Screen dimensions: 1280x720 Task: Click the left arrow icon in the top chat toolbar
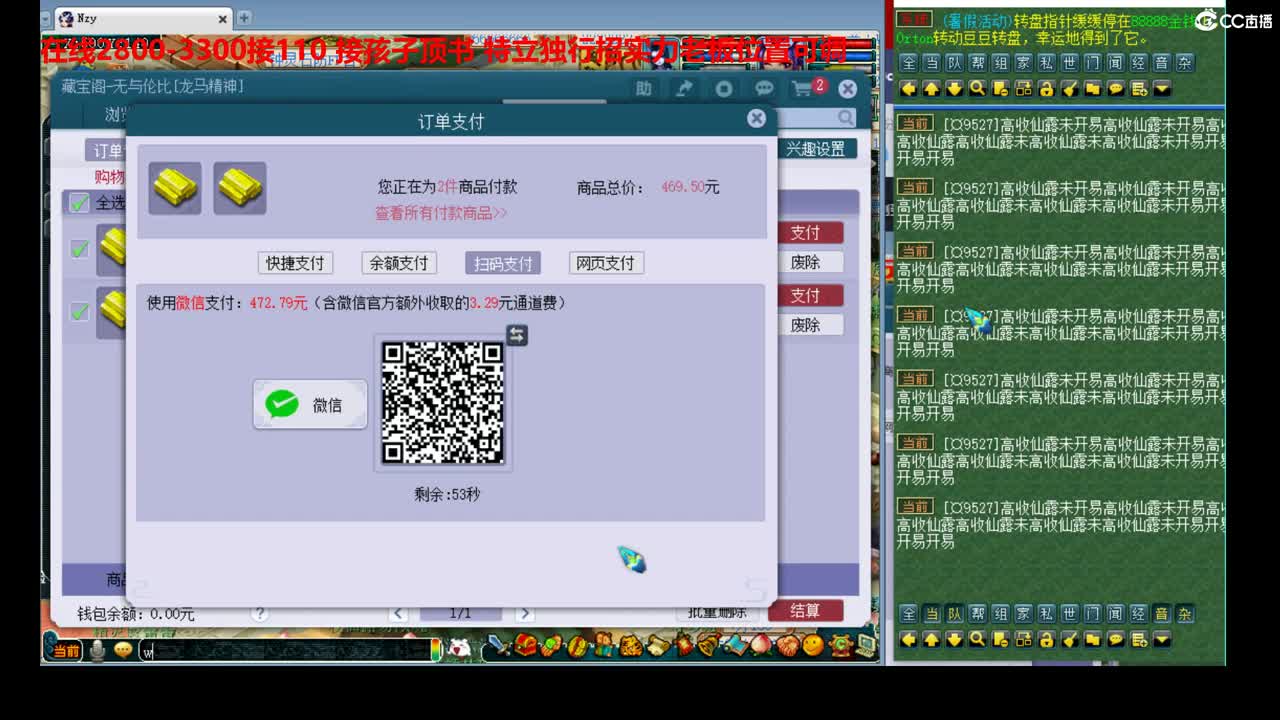[x=908, y=89]
